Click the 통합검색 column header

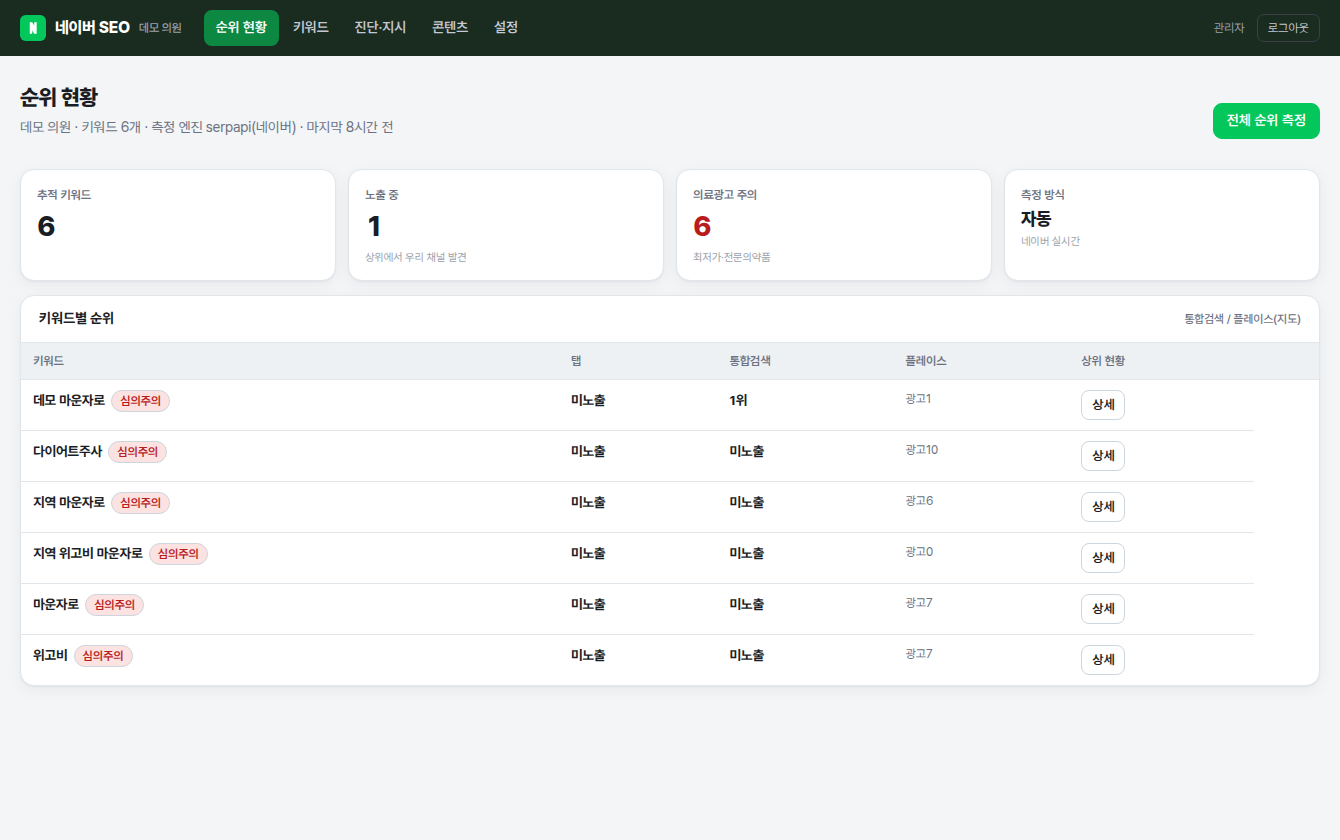pyautogui.click(x=750, y=361)
